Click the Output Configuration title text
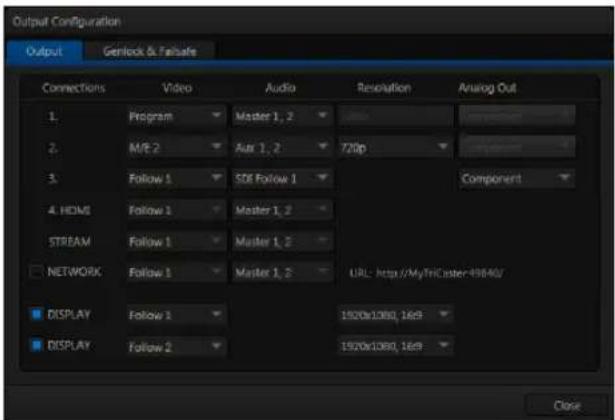Screen dimensions: 615x420 [66, 21]
